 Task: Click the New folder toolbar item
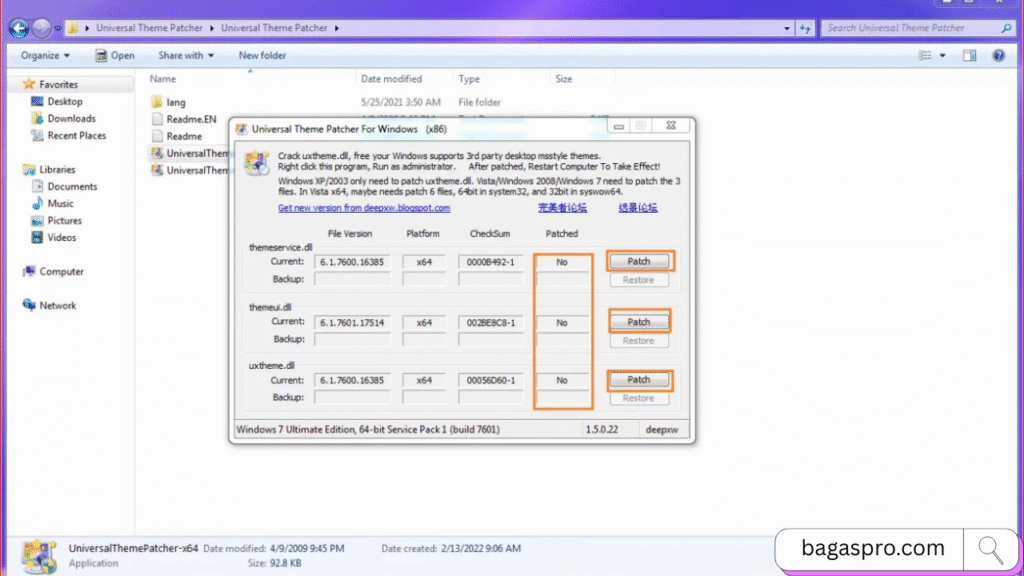click(262, 56)
